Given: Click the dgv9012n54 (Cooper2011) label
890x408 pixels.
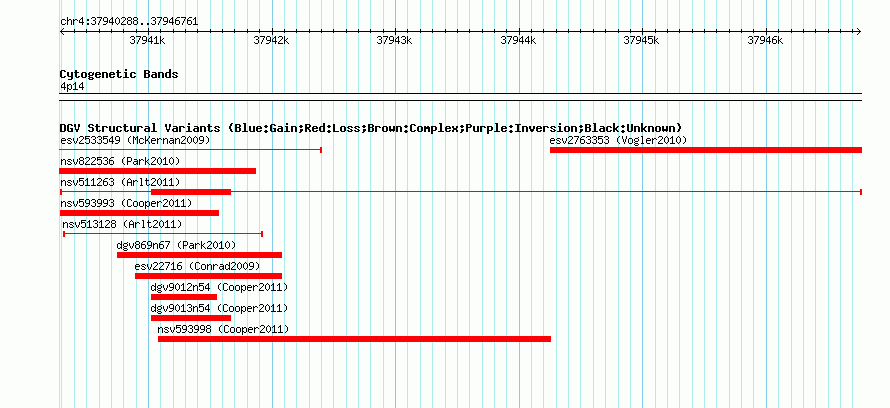Looking at the screenshot, I should pos(219,287).
